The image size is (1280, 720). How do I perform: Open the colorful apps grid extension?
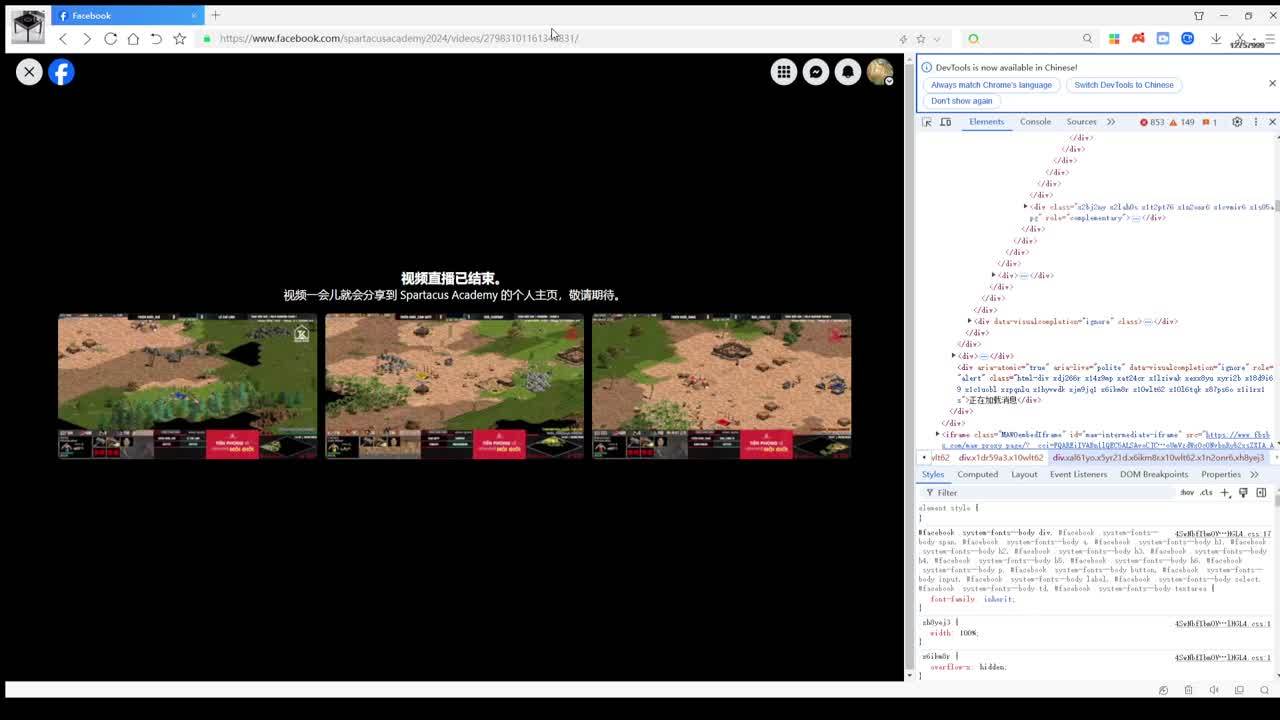(1114, 39)
